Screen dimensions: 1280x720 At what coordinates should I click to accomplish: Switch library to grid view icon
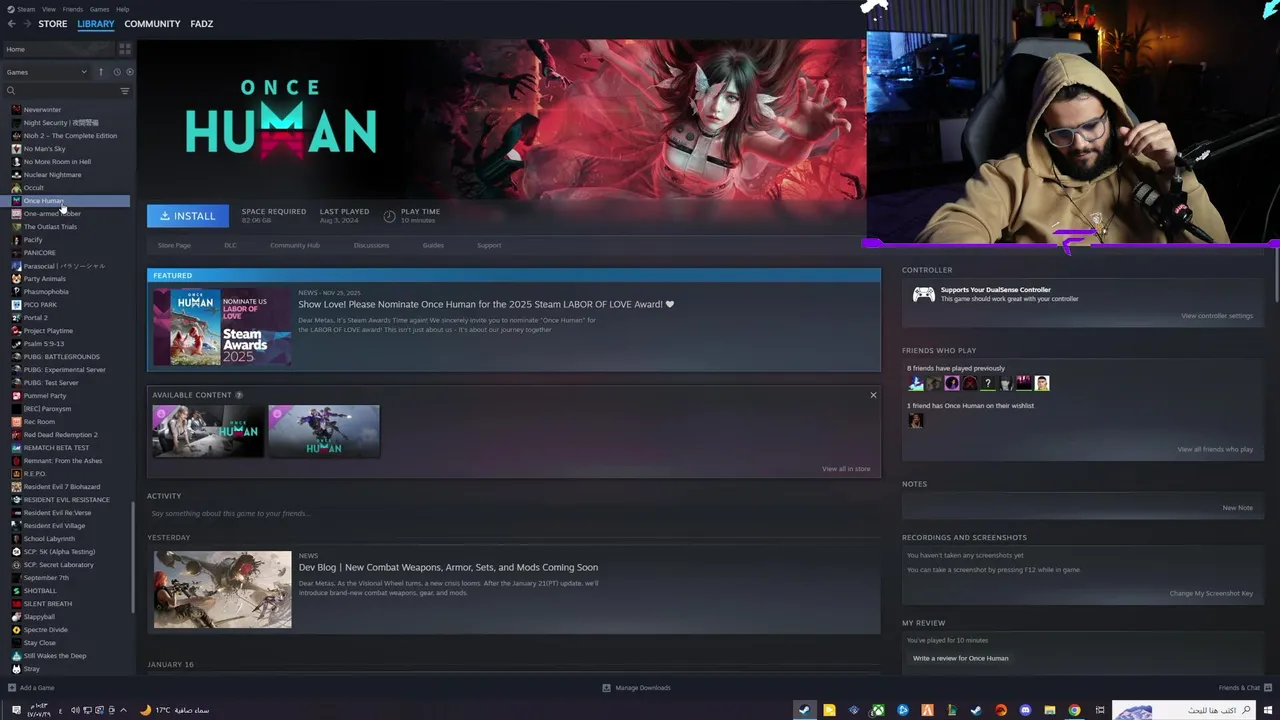[125, 48]
